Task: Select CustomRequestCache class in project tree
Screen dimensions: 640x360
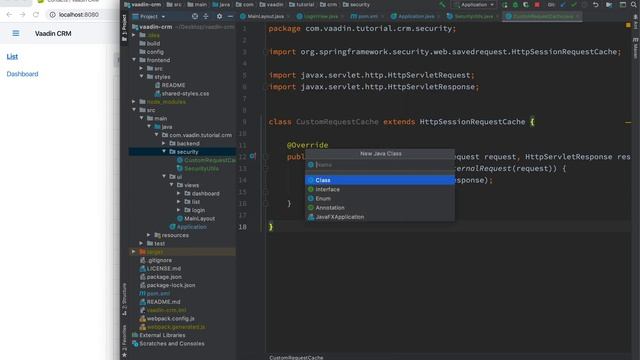Action: [206, 160]
